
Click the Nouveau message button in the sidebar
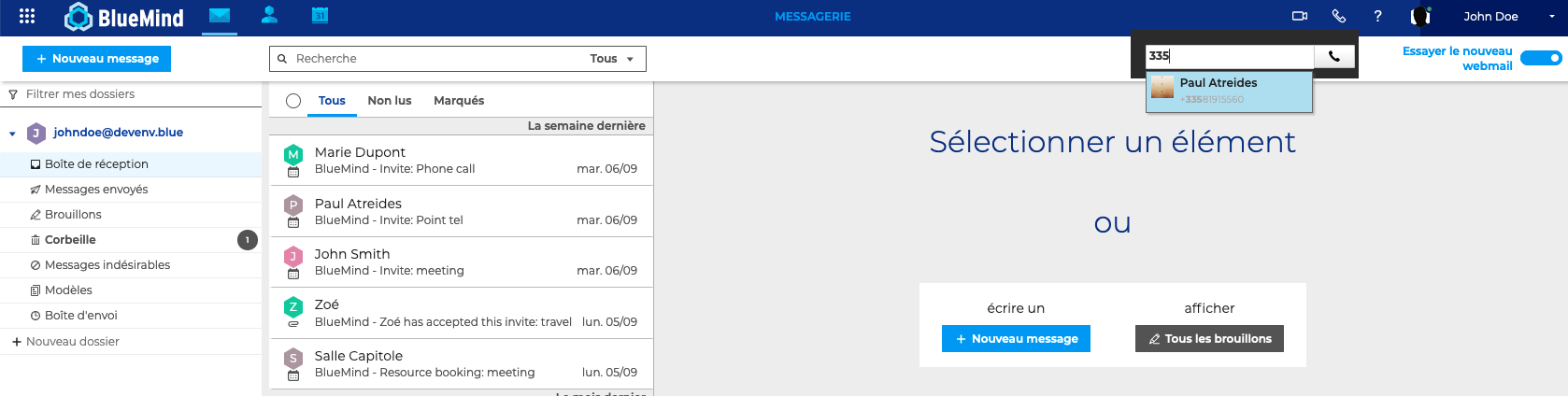pos(96,59)
